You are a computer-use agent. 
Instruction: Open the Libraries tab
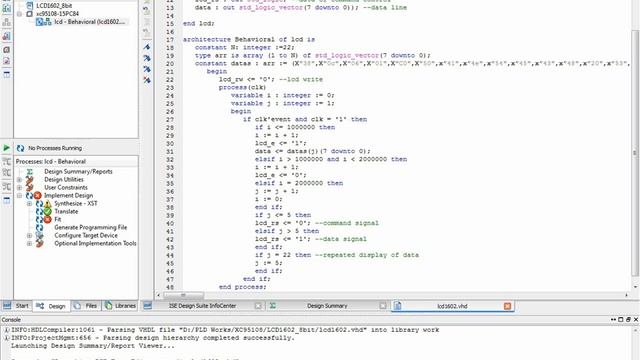[120, 306]
